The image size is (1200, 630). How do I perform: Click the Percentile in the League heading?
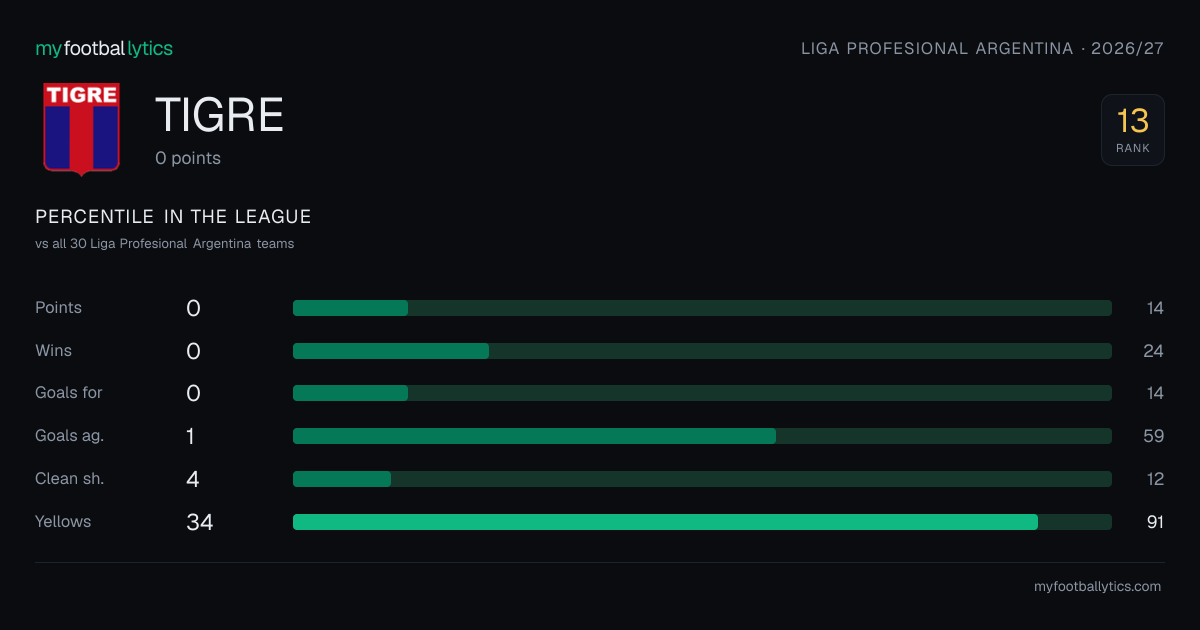pos(173,217)
